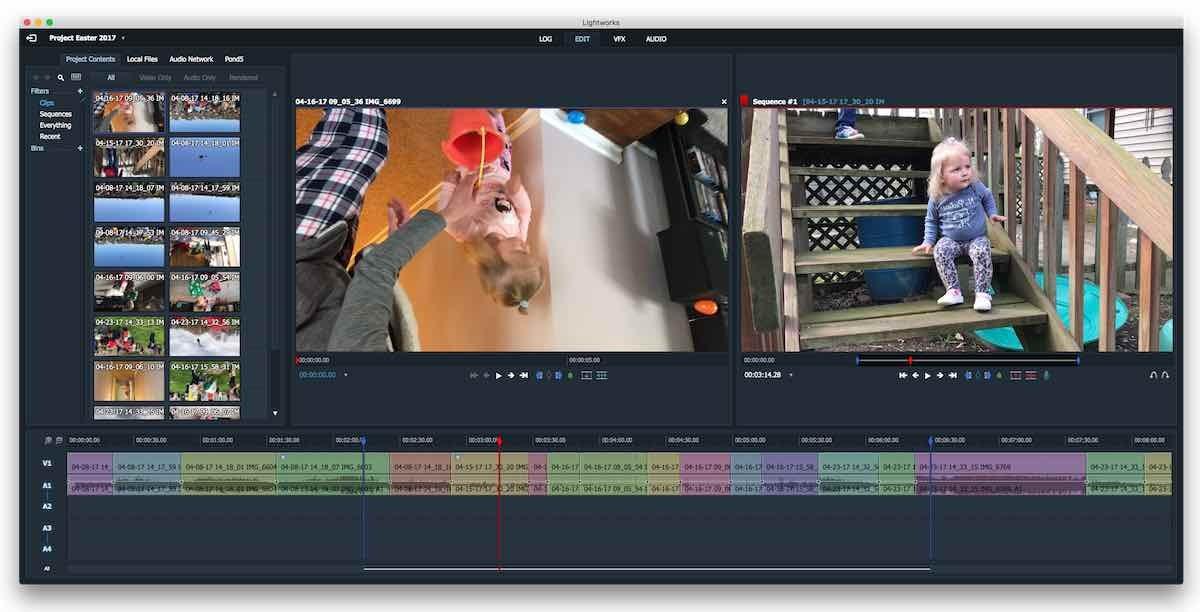Select clip thumbnail 04-15-17 17_30_20 IM

[129, 157]
